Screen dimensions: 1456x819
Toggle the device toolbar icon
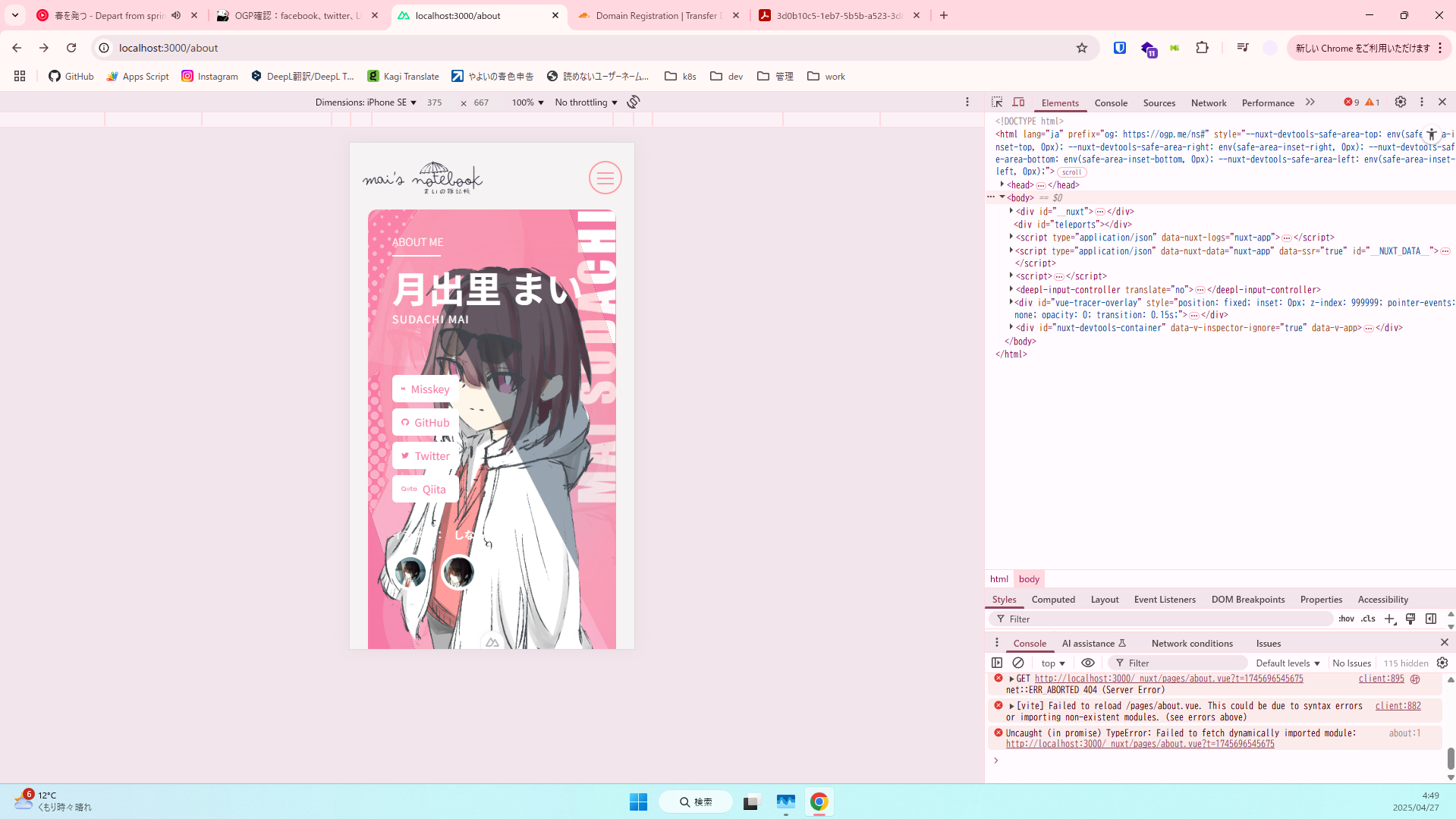point(1018,102)
